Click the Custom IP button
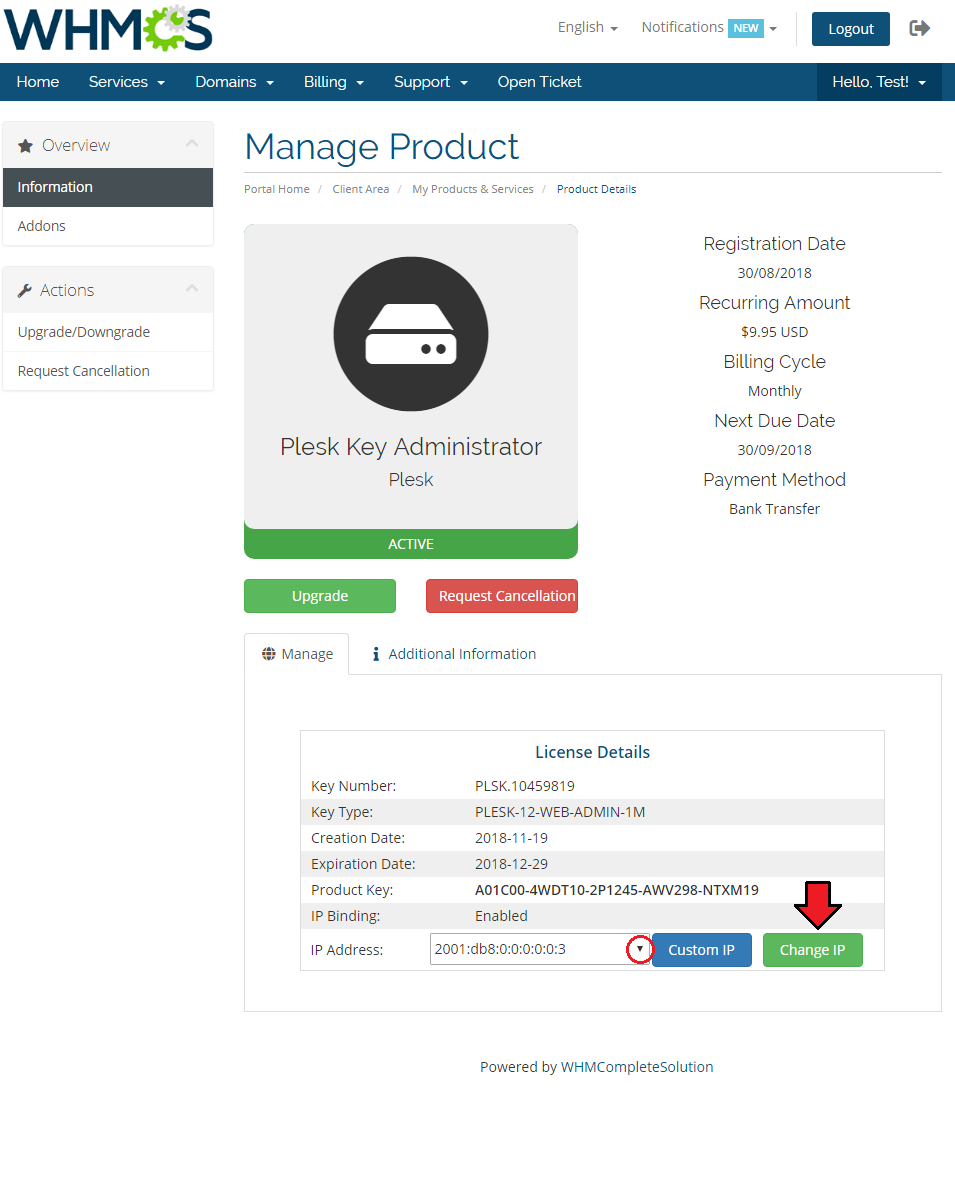Image resolution: width=955 pixels, height=1204 pixels. coord(702,950)
